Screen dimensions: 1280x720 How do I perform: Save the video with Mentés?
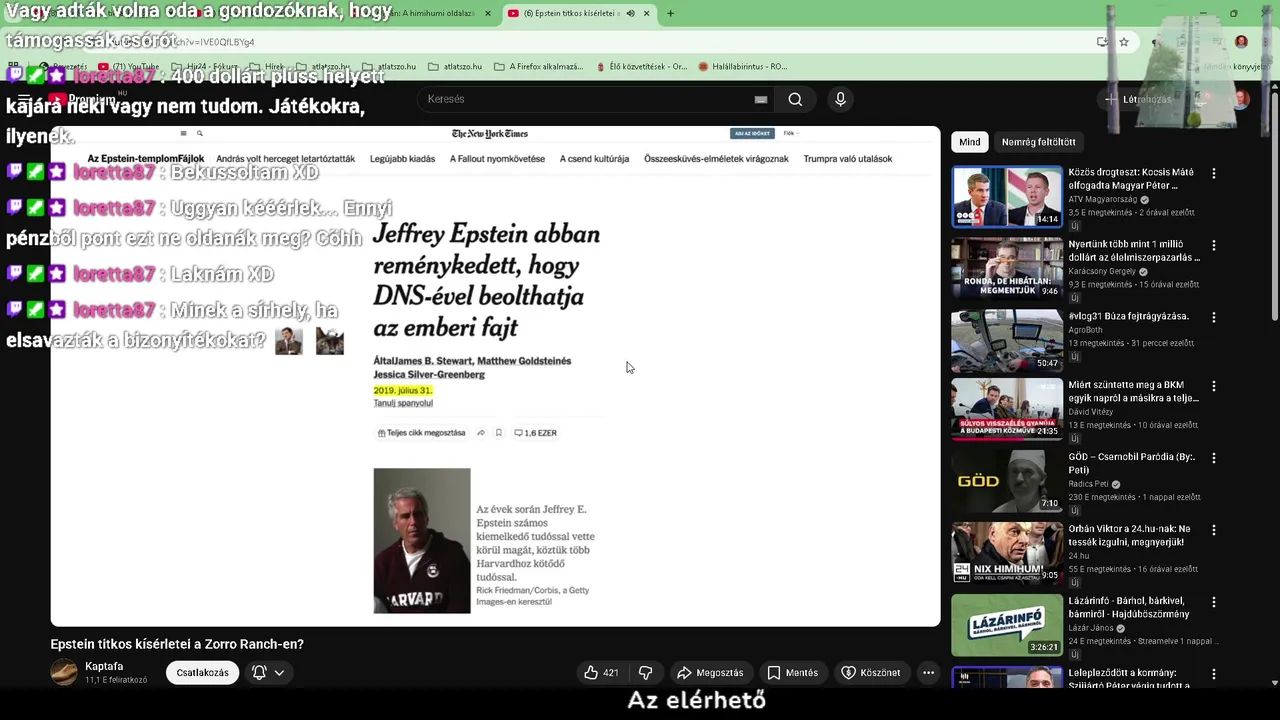pyautogui.click(x=792, y=673)
